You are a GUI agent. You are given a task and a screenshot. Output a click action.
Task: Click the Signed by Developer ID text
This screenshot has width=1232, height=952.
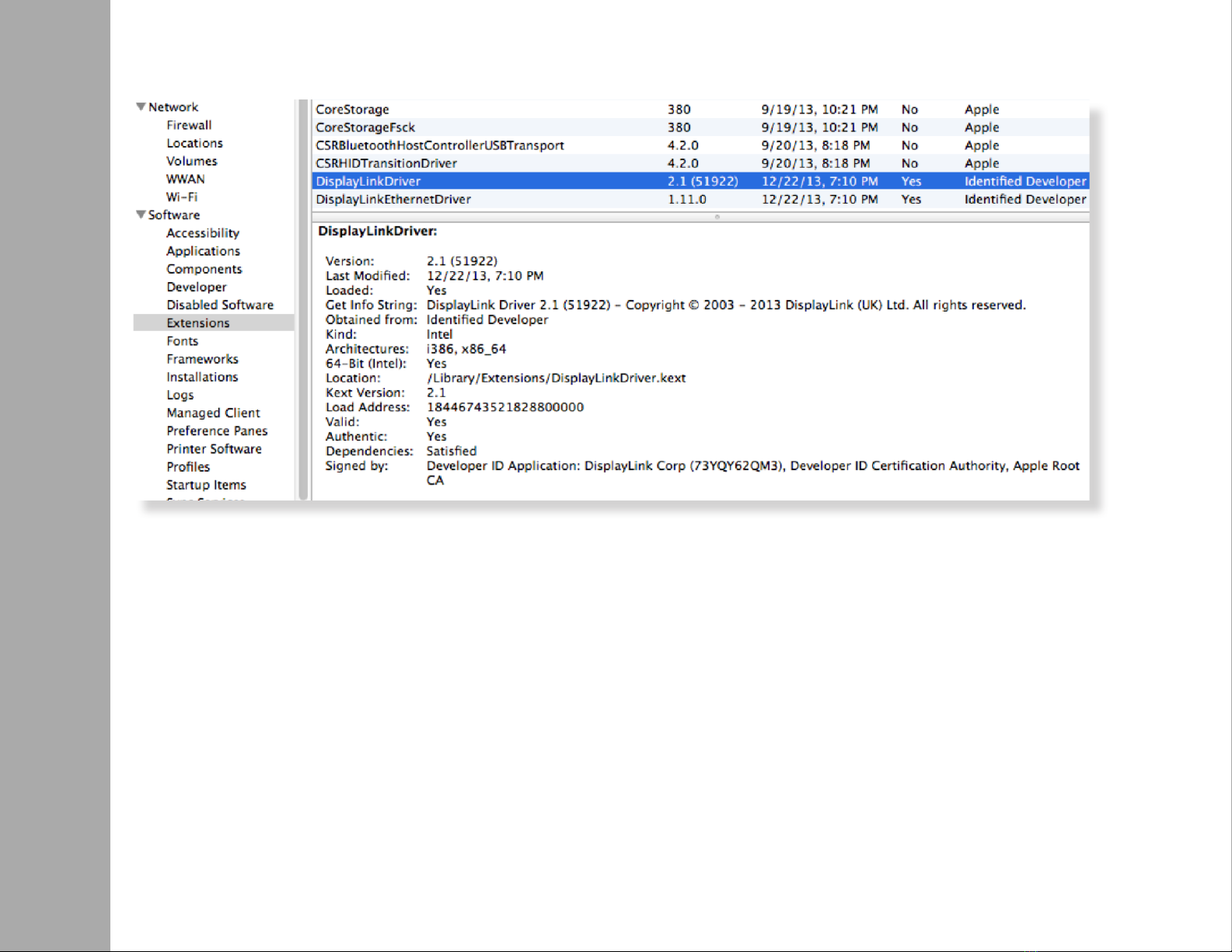752,473
